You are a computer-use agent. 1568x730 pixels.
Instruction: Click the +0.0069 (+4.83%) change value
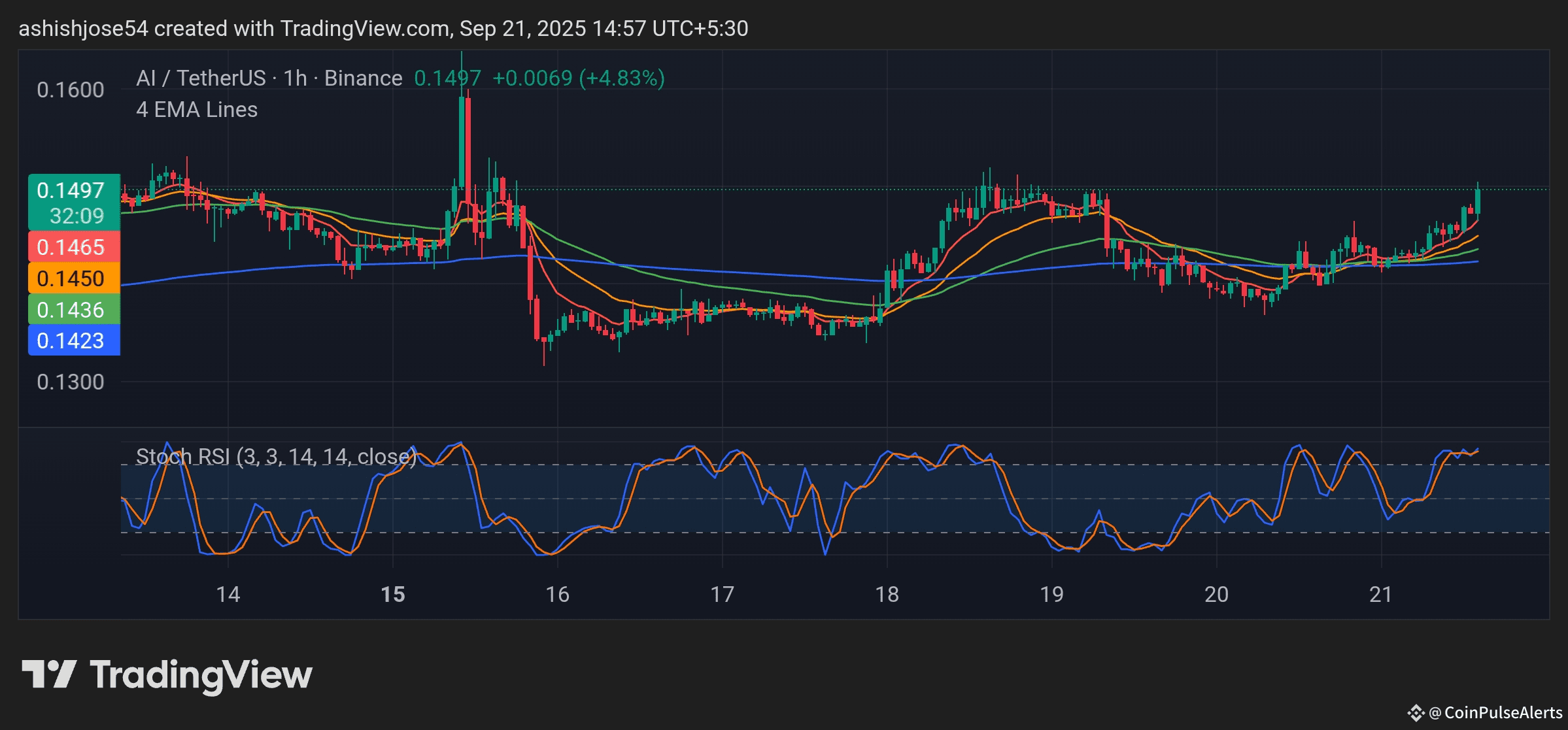click(578, 78)
